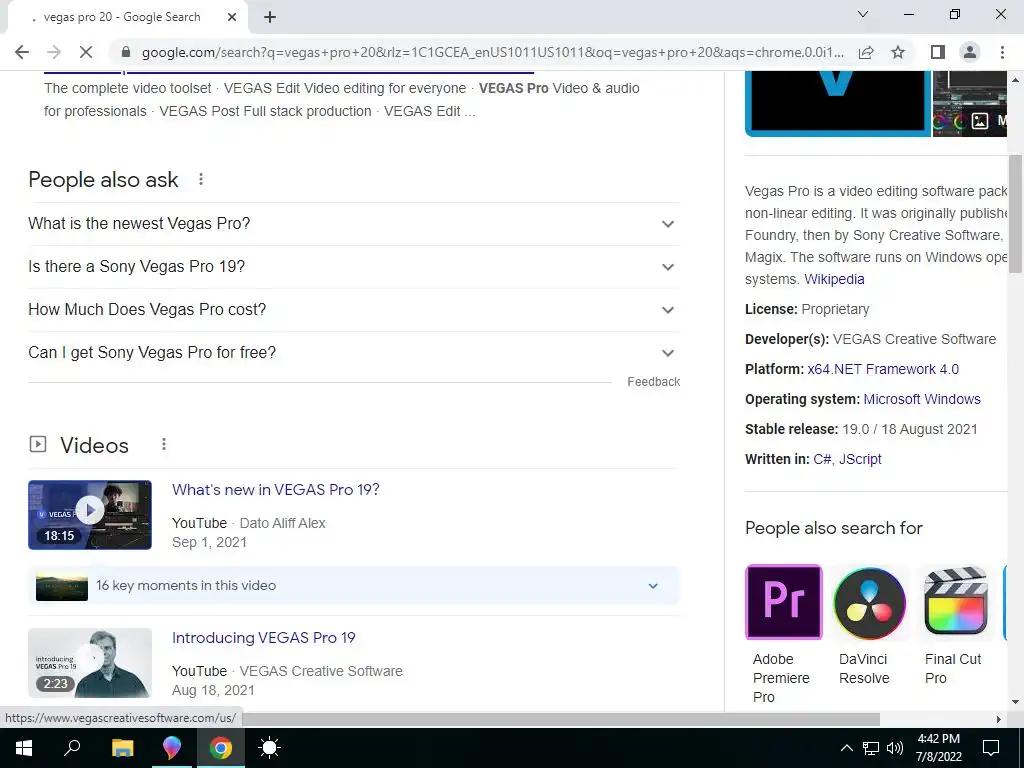The height and width of the screenshot is (768, 1024).
Task: Click the x64 platform link
Action: coord(819,370)
